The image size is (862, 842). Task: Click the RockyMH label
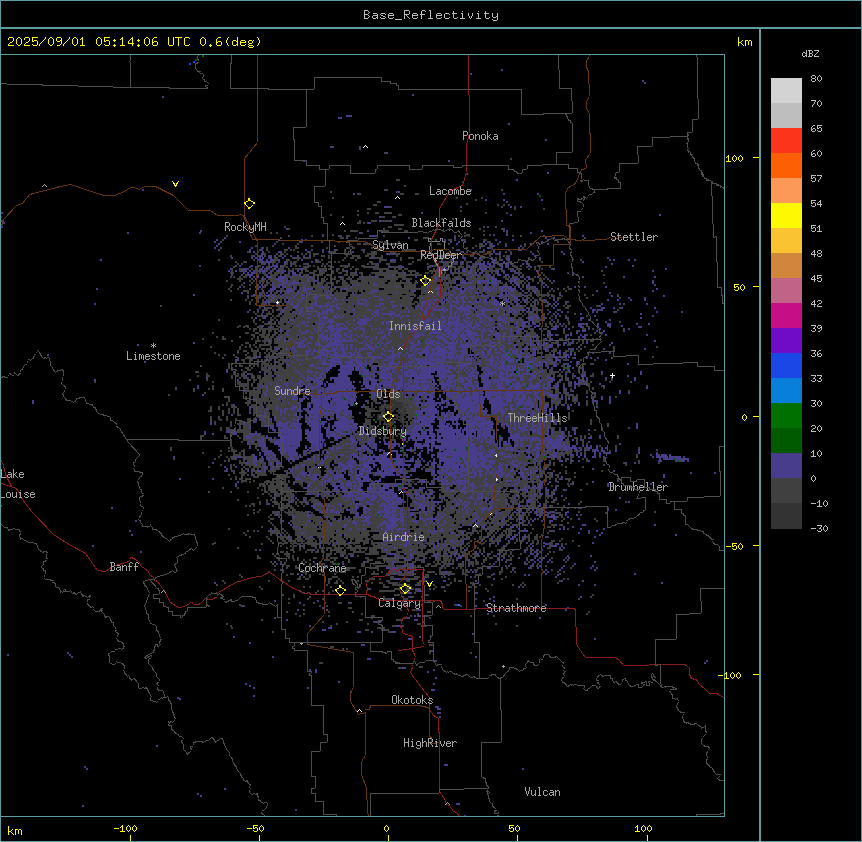click(245, 227)
